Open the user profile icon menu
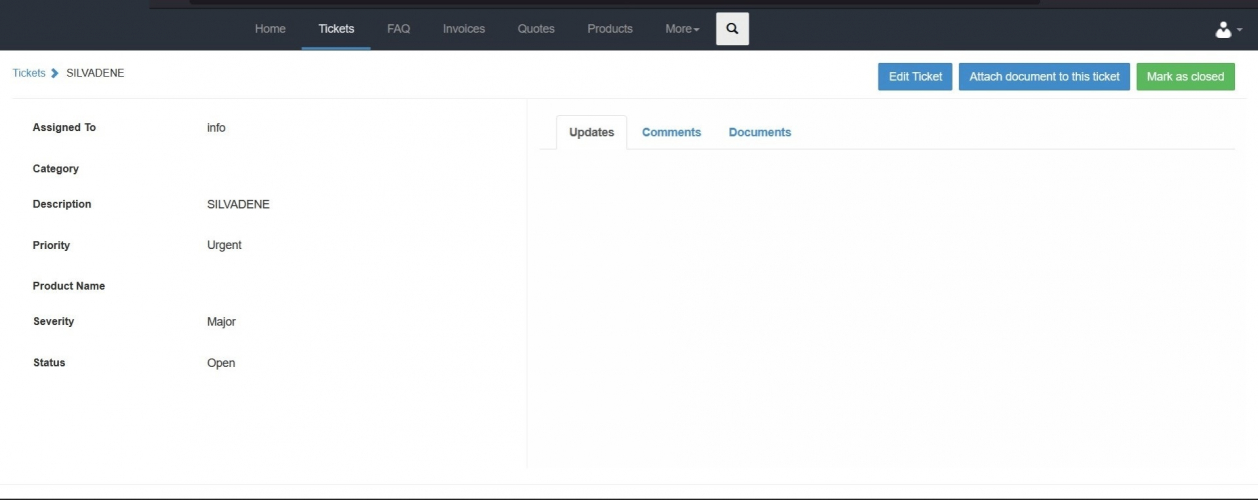1258x500 pixels. coord(1228,30)
